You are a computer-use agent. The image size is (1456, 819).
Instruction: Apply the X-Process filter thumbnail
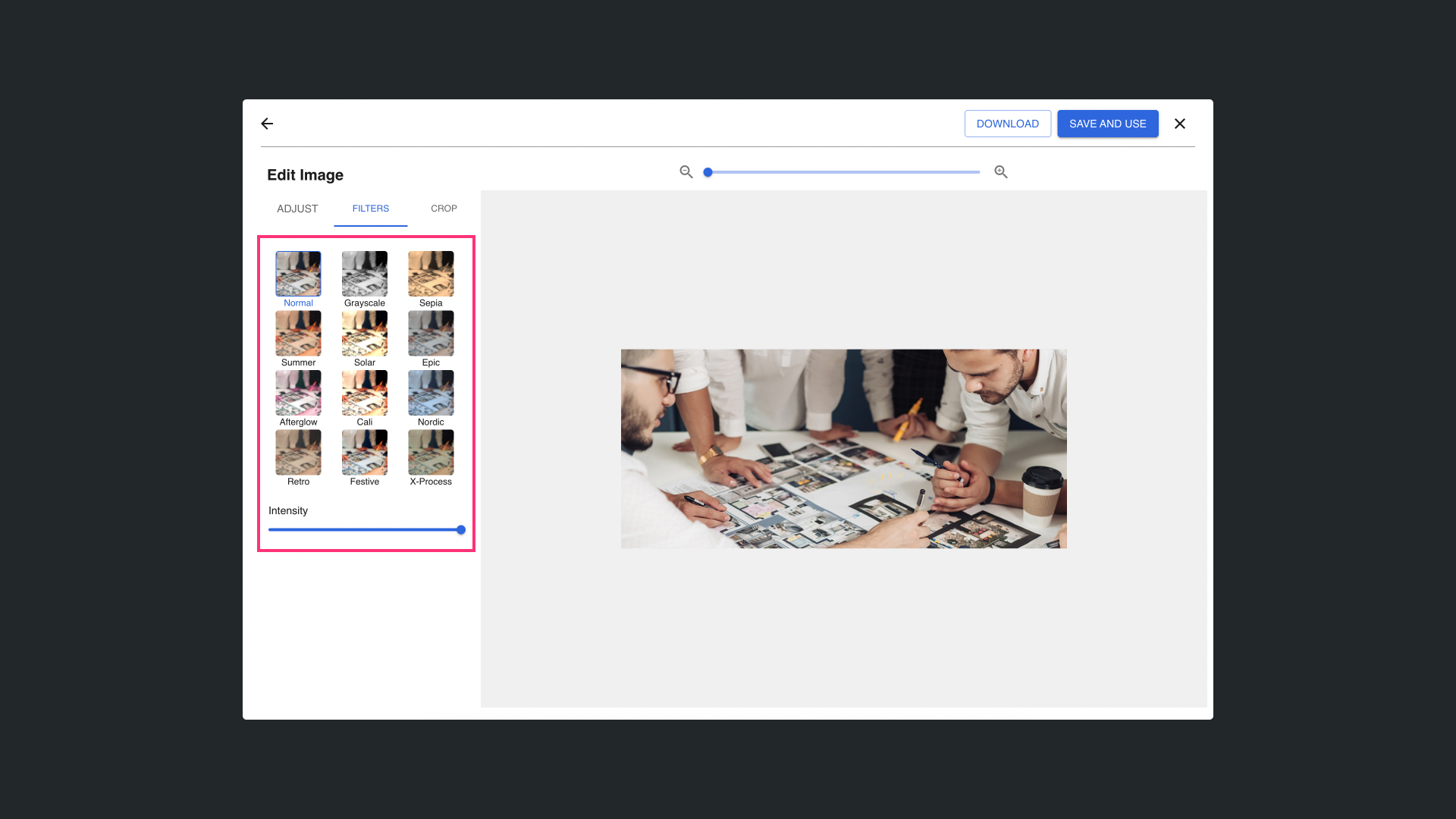(x=431, y=452)
